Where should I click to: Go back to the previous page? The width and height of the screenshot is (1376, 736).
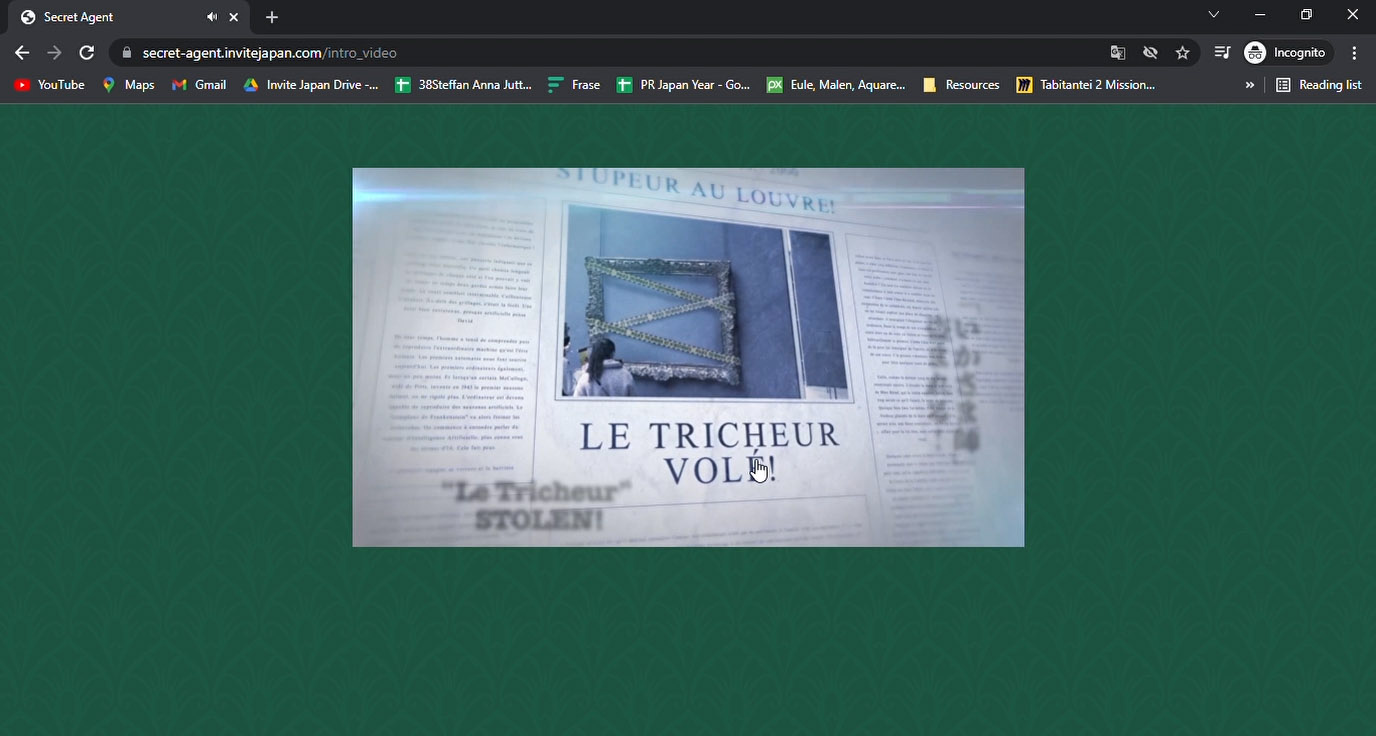(x=22, y=53)
